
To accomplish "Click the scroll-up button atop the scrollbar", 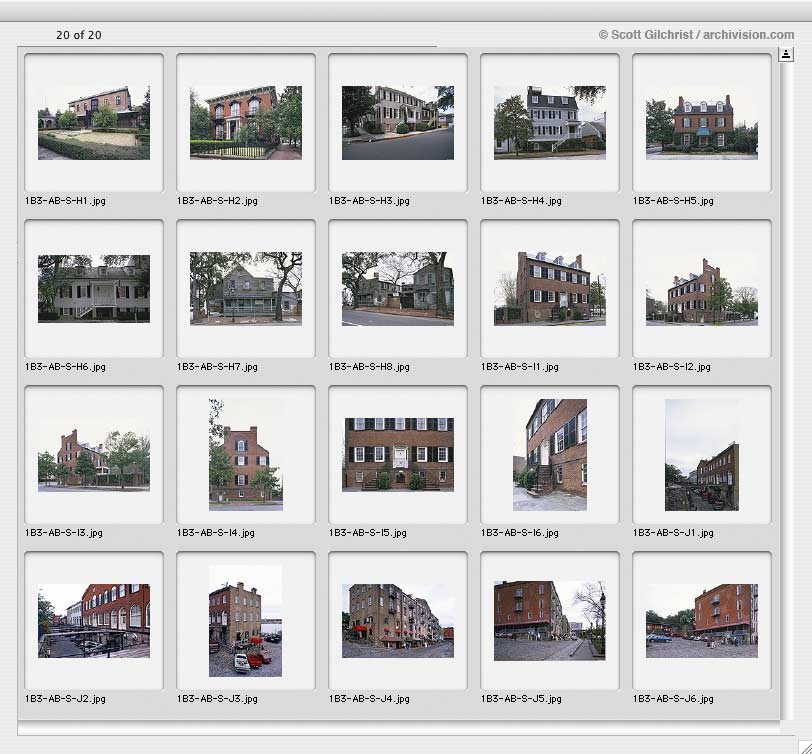I will 786,54.
